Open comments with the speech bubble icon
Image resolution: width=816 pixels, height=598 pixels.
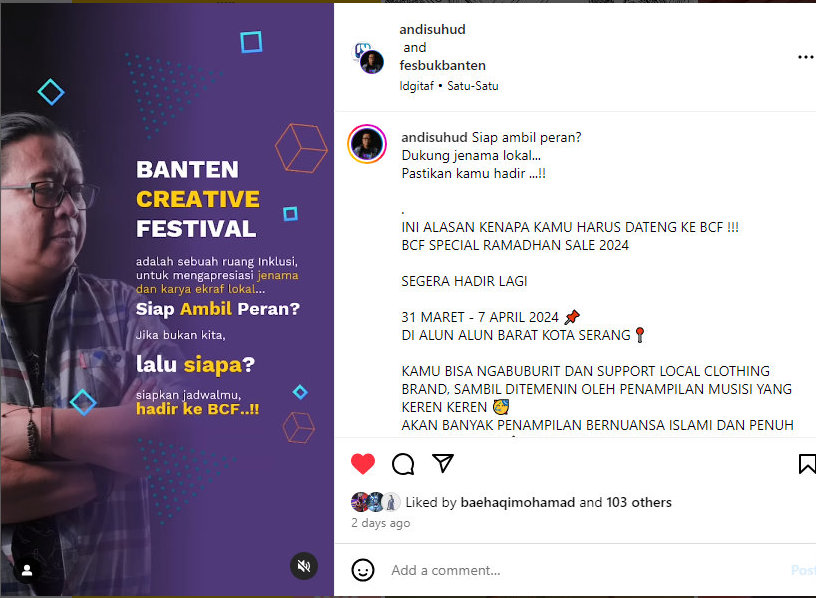click(x=403, y=464)
